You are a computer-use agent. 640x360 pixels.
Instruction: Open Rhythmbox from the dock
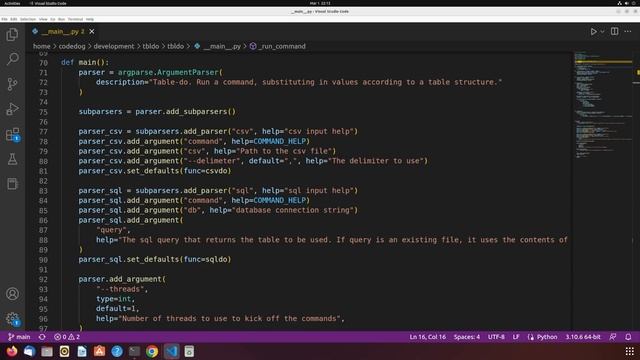click(64, 351)
